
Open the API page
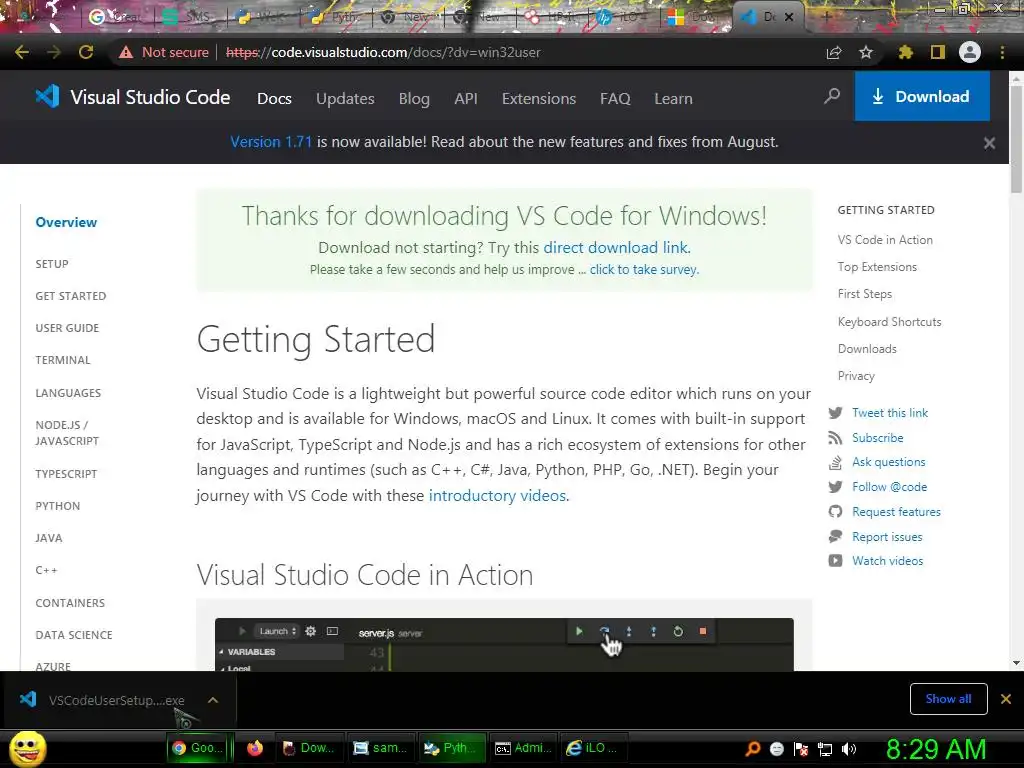(466, 99)
